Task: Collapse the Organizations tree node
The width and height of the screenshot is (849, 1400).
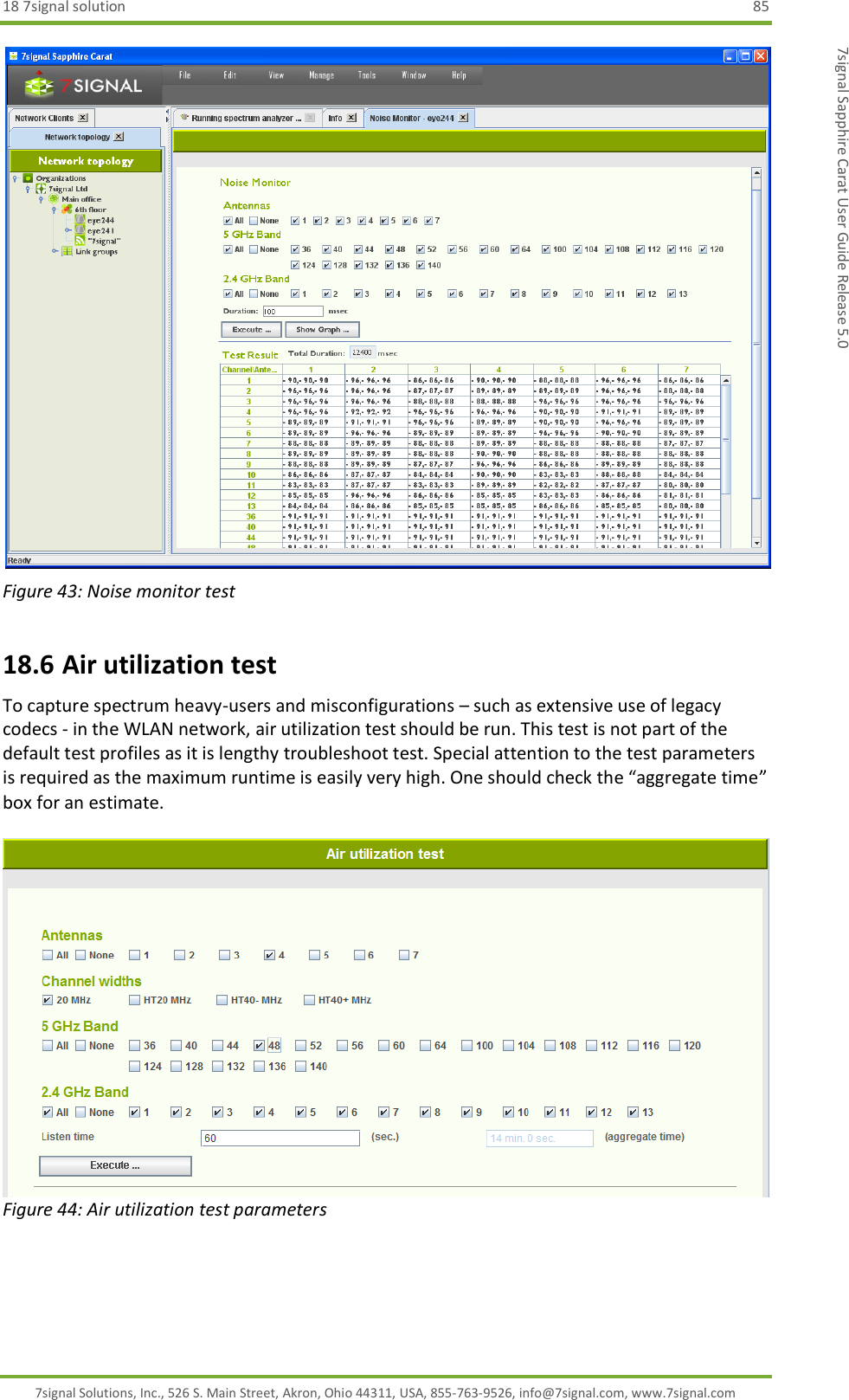Action: click(x=16, y=178)
